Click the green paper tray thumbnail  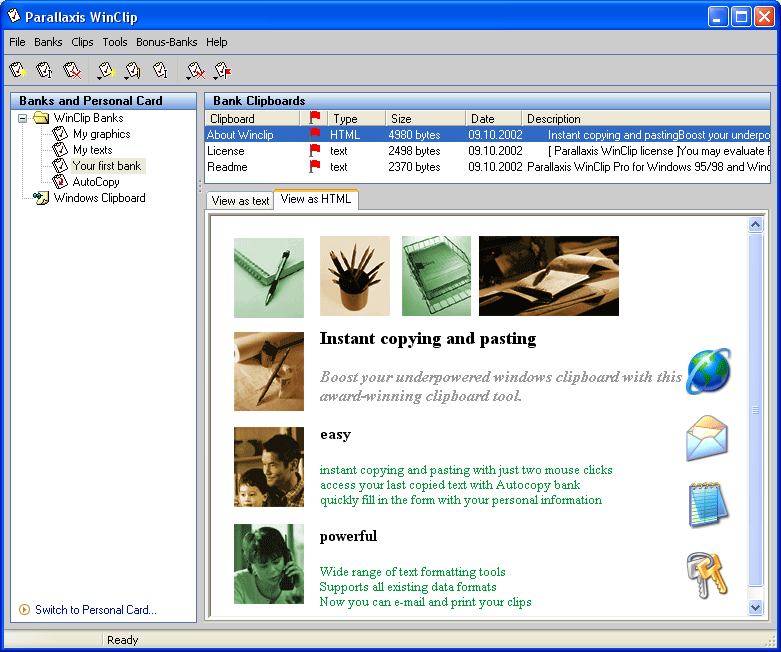pos(436,276)
